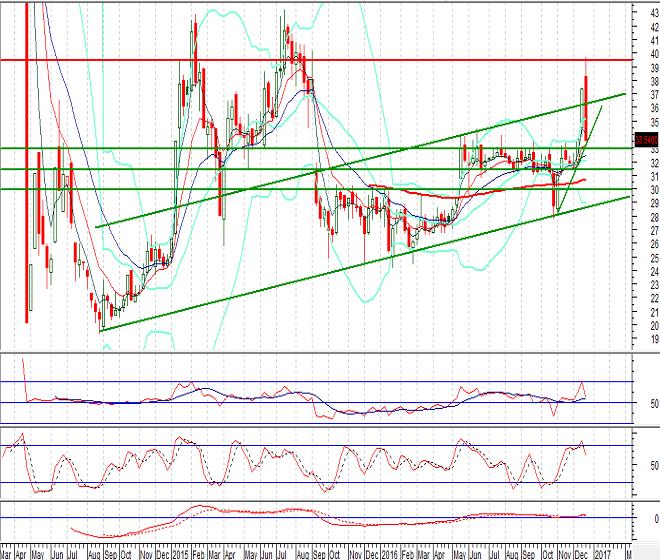Click the 22 price axis label
The width and height of the screenshot is (660, 560).
655,299
